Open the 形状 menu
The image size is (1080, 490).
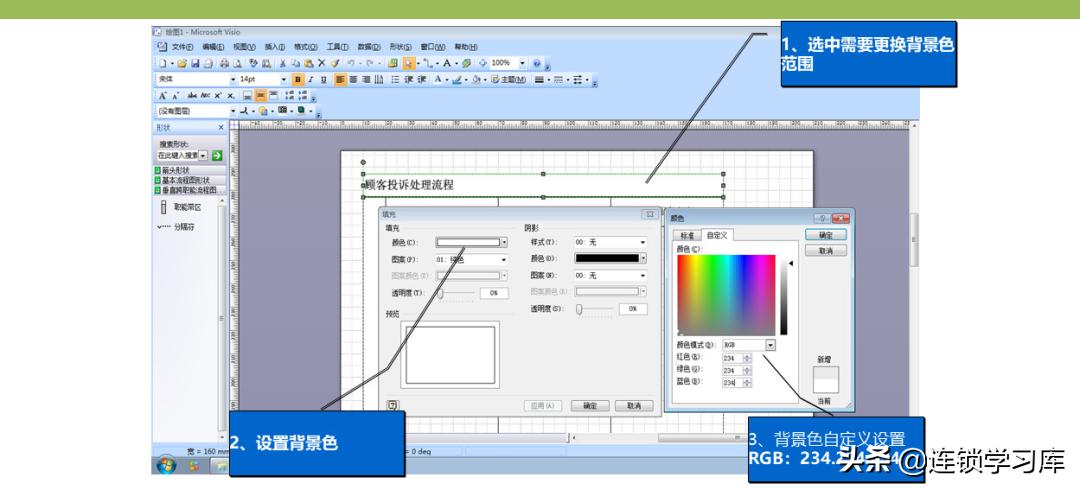pos(400,47)
